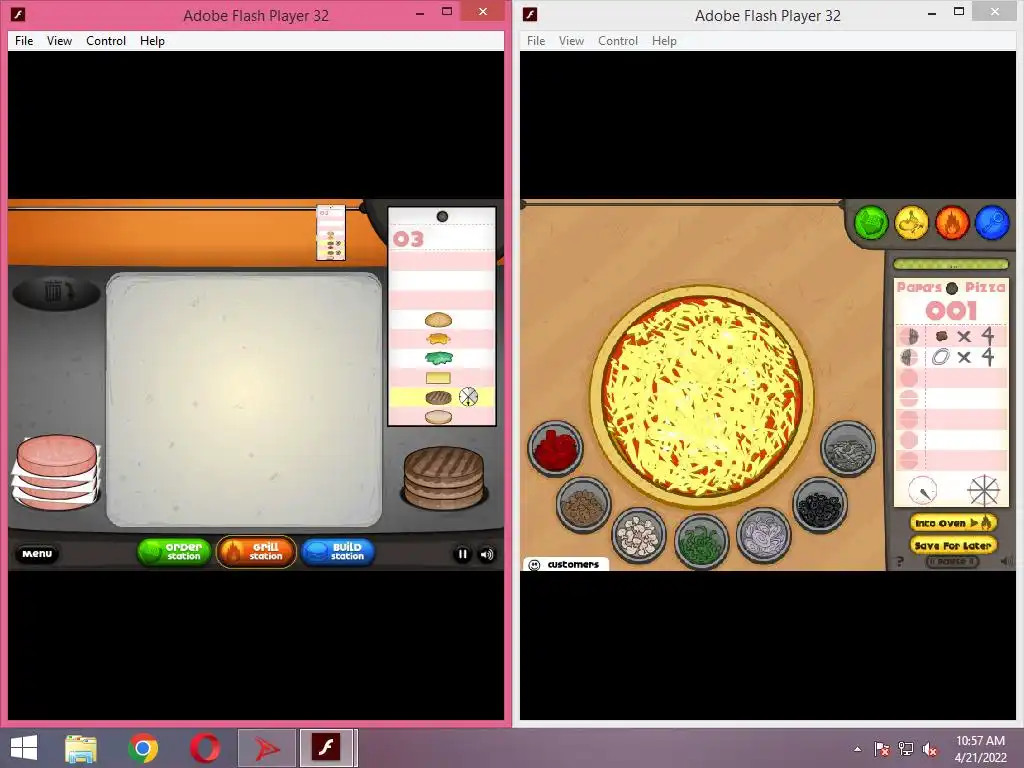The image size is (1024, 768).
Task: Click green order station icon in pizza game
Action: click(871, 223)
